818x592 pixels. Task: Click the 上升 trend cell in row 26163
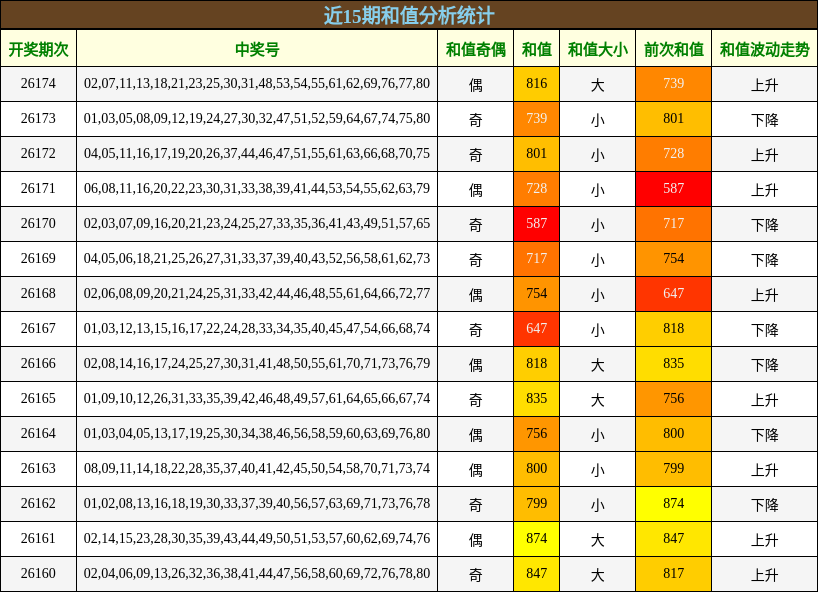765,469
